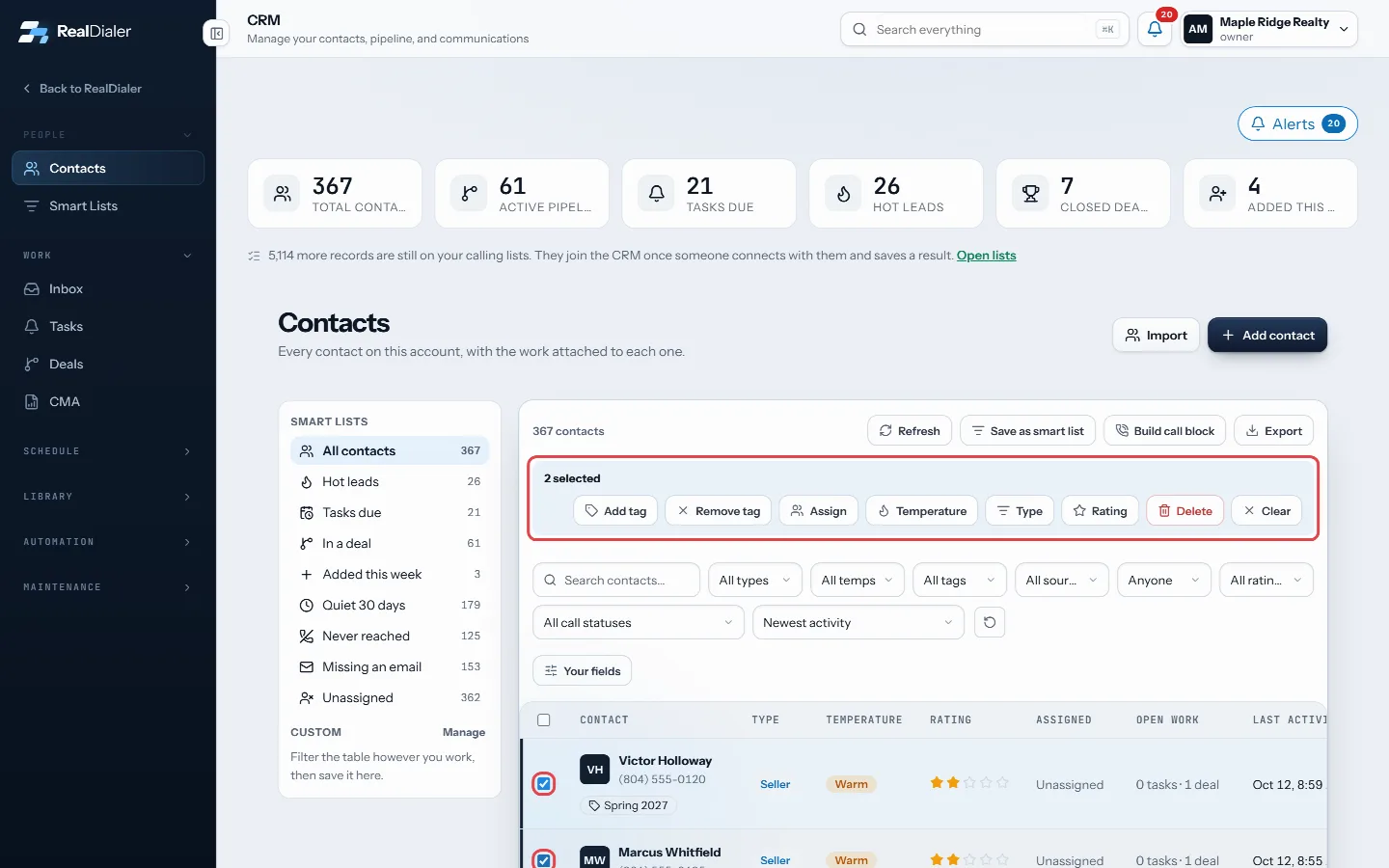Click the VH avatar for Victor Holloway

click(x=595, y=770)
